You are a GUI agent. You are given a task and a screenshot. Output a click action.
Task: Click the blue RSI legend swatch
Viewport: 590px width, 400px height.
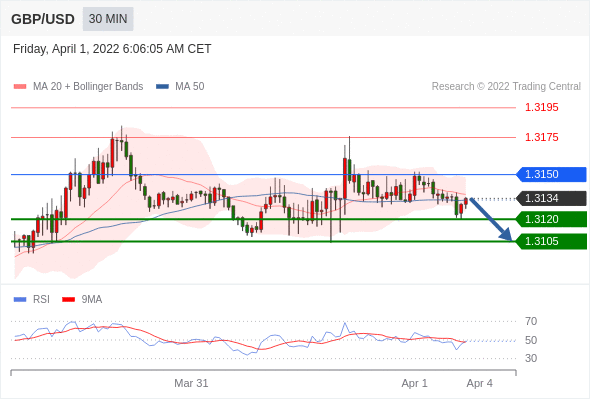point(20,300)
